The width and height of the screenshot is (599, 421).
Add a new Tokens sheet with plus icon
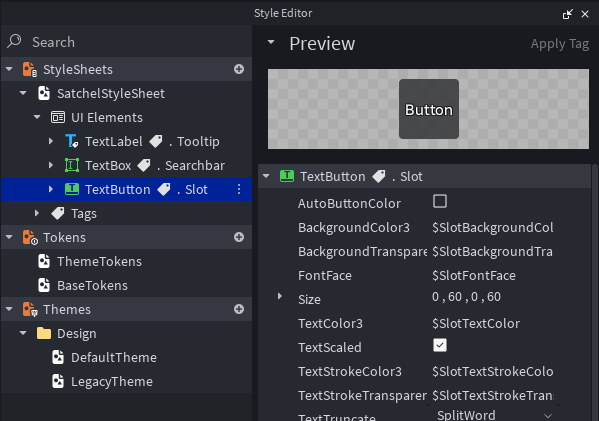pyautogui.click(x=239, y=237)
